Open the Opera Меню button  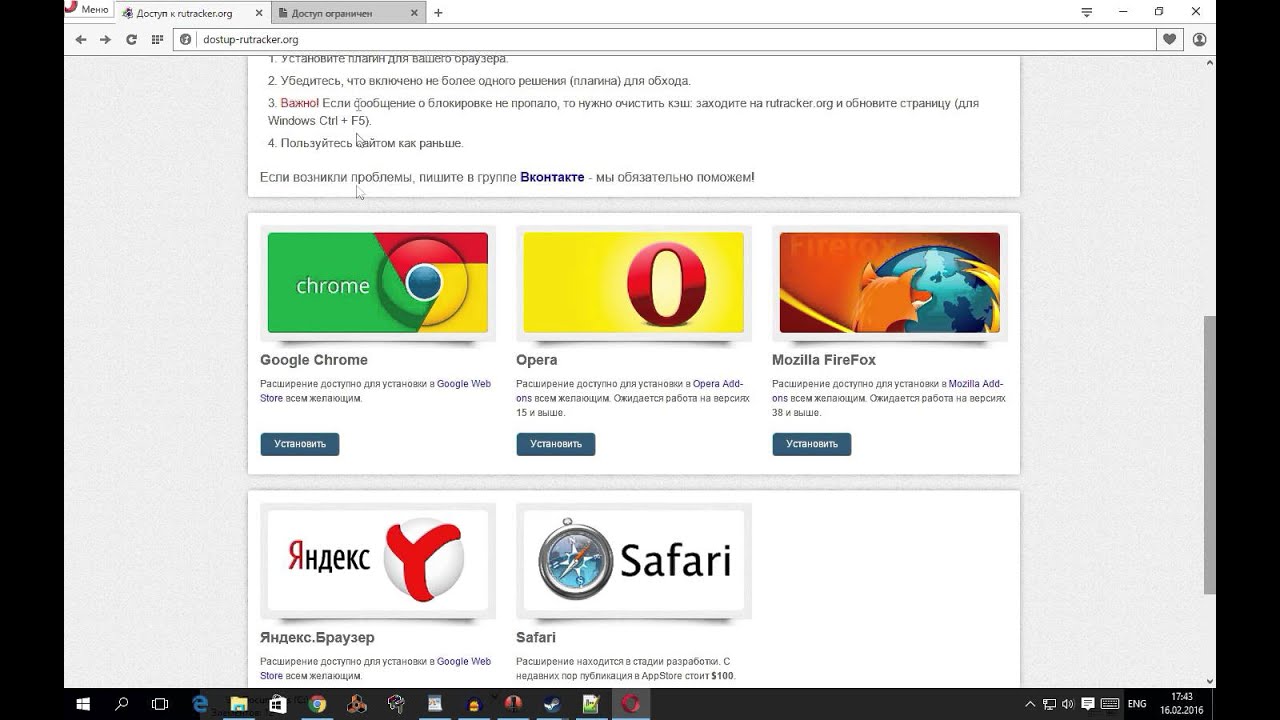pyautogui.click(x=87, y=9)
